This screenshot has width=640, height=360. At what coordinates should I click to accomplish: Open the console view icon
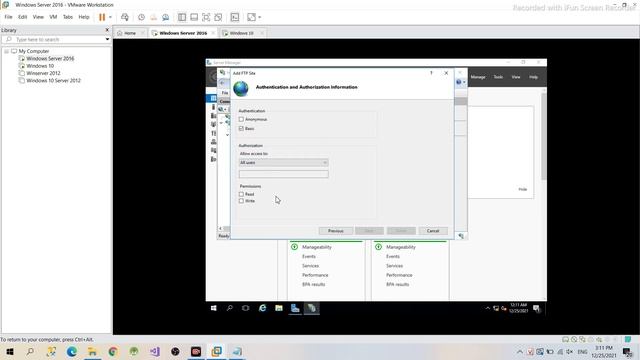235,17
